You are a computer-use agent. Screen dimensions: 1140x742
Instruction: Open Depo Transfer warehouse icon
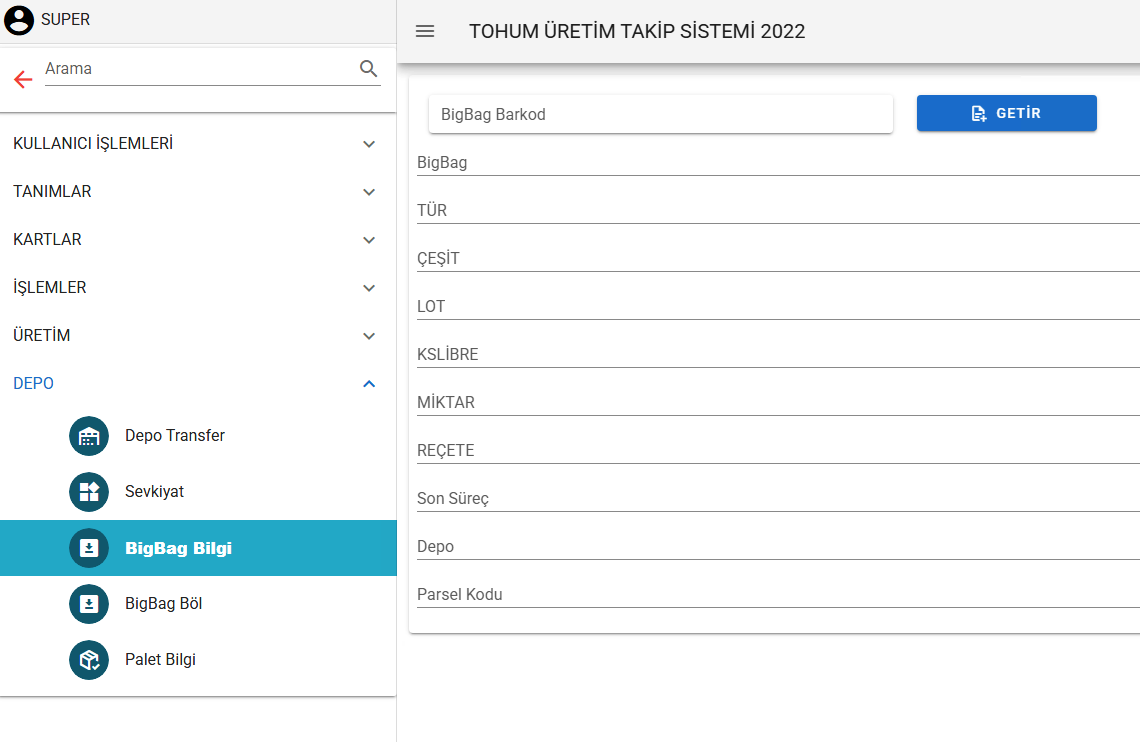89,436
